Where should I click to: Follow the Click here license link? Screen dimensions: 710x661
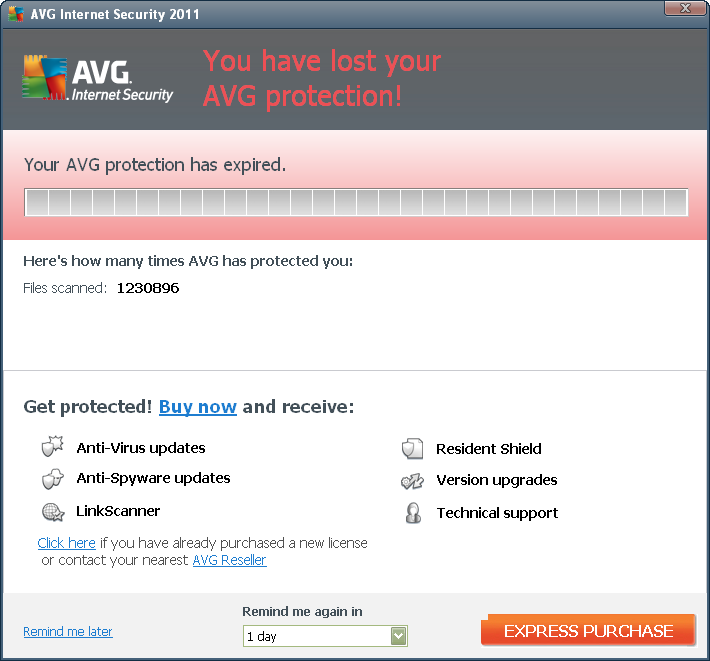pyautogui.click(x=67, y=543)
